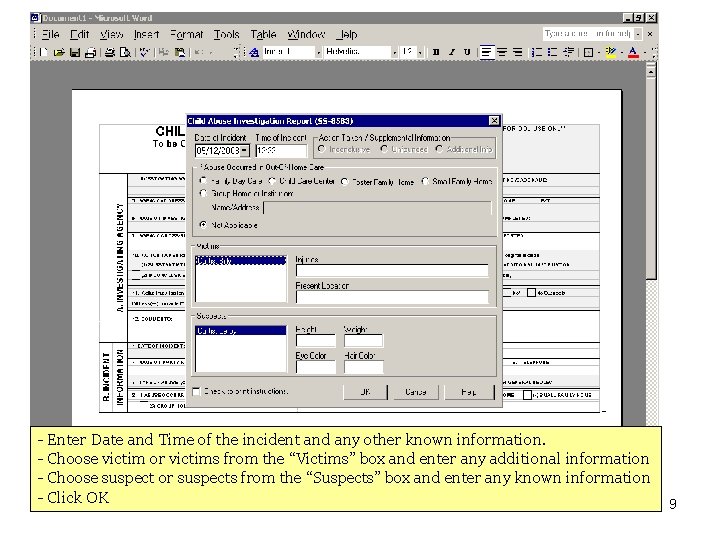Image resolution: width=720 pixels, height=540 pixels.
Task: Click the suspect Weight field
Action: coord(363,341)
